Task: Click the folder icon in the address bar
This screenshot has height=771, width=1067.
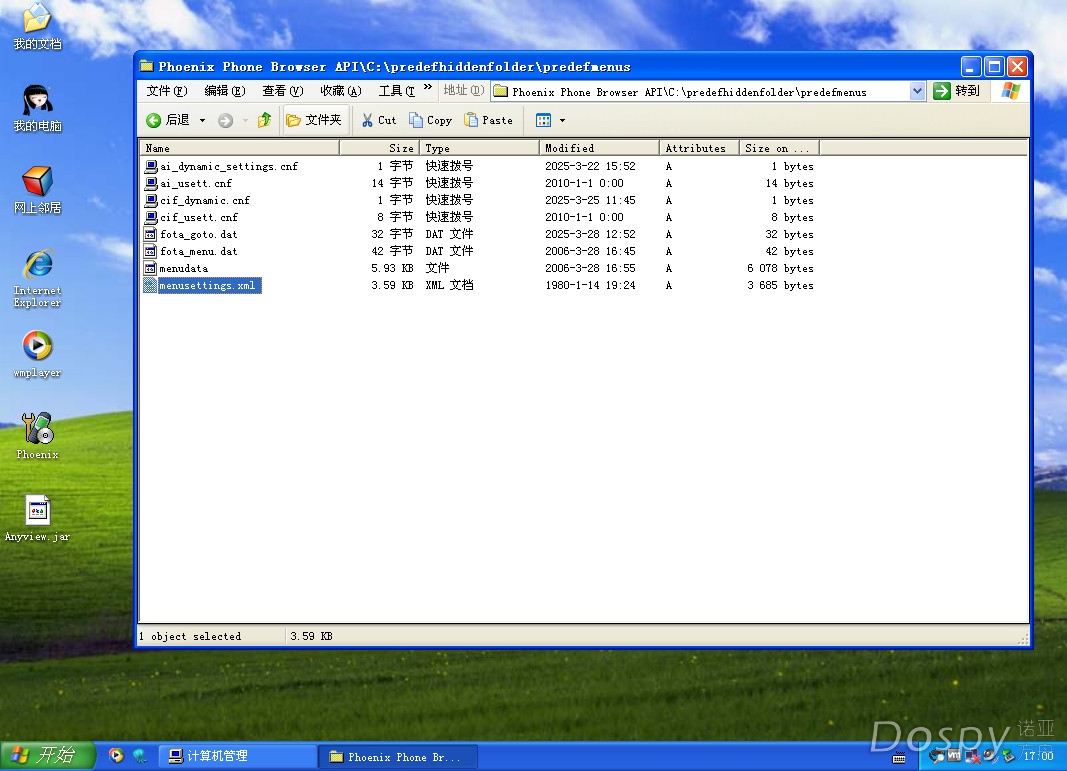Action: point(501,91)
